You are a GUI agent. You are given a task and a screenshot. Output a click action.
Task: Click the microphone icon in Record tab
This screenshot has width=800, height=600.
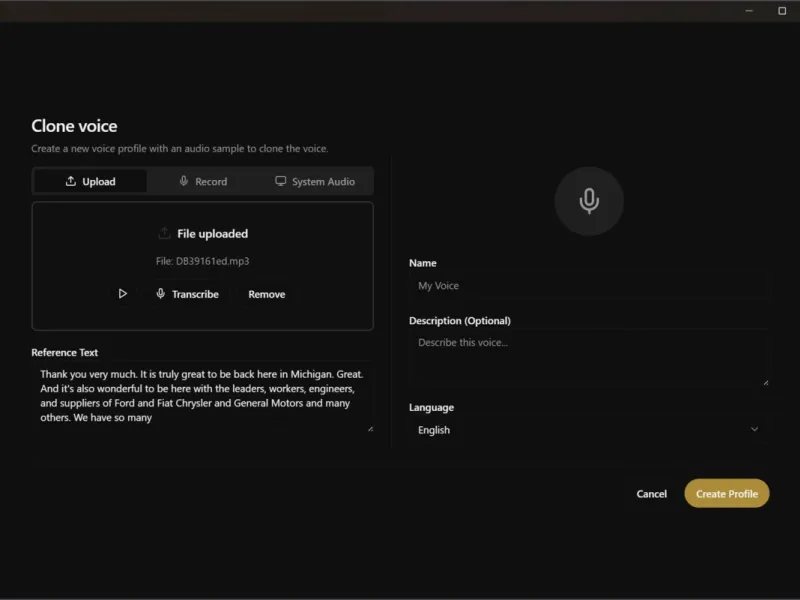(184, 181)
